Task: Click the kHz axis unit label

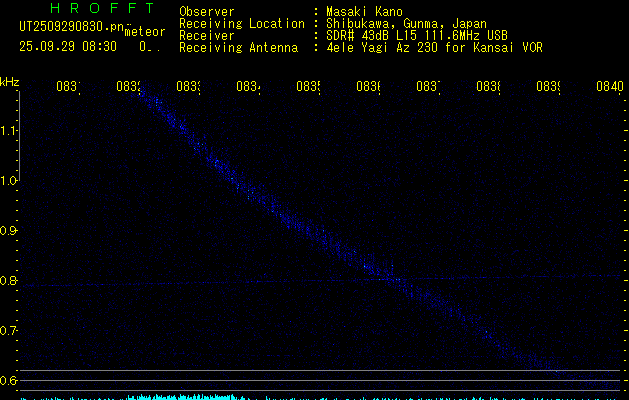Action: tap(10, 80)
